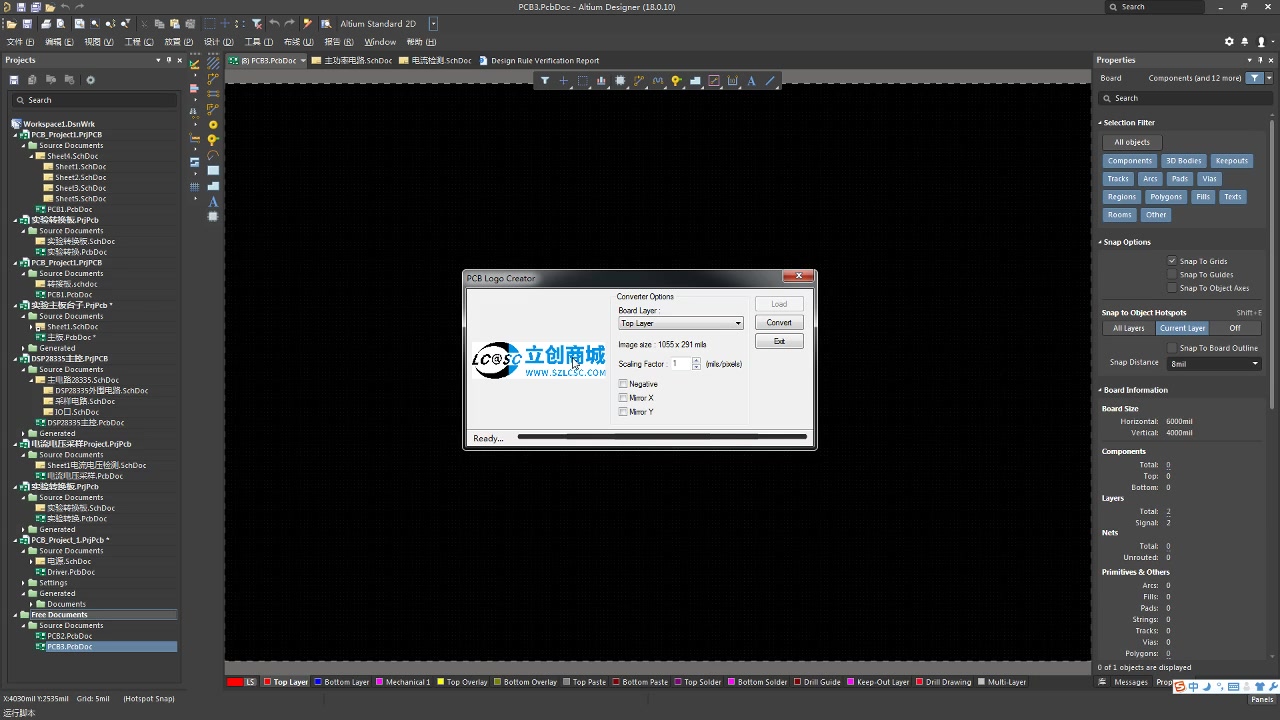The width and height of the screenshot is (1280, 720).
Task: Expand the Settings folder in PCB_Project_1
Action: pos(24,583)
